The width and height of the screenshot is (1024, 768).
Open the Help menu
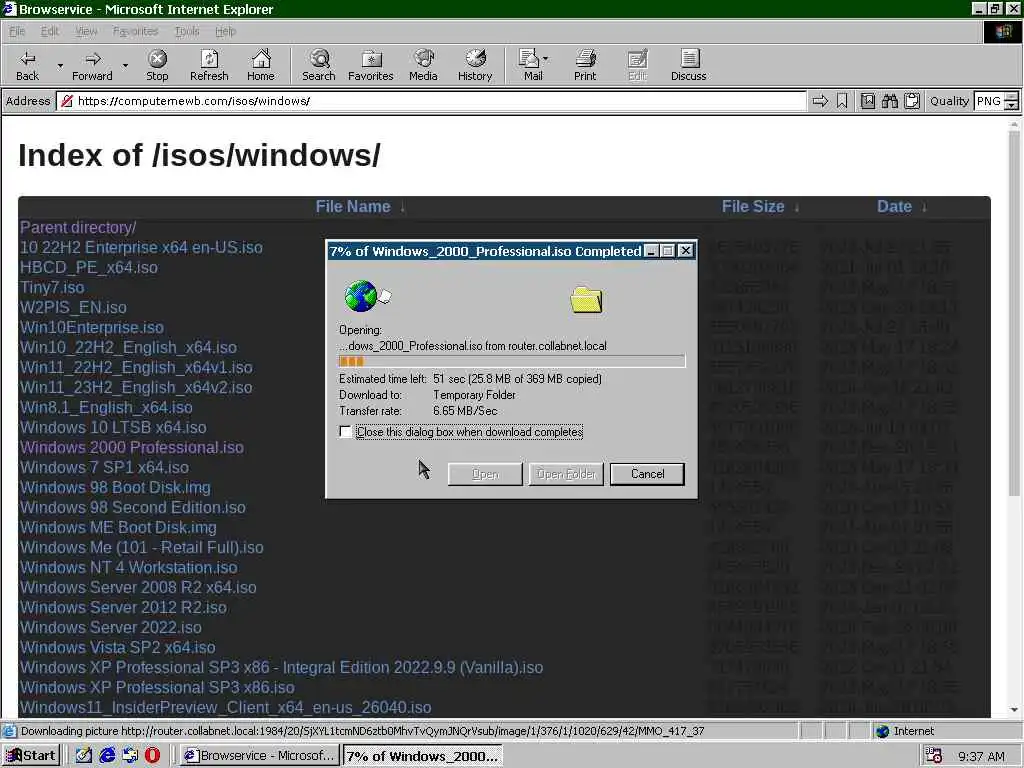(x=225, y=31)
